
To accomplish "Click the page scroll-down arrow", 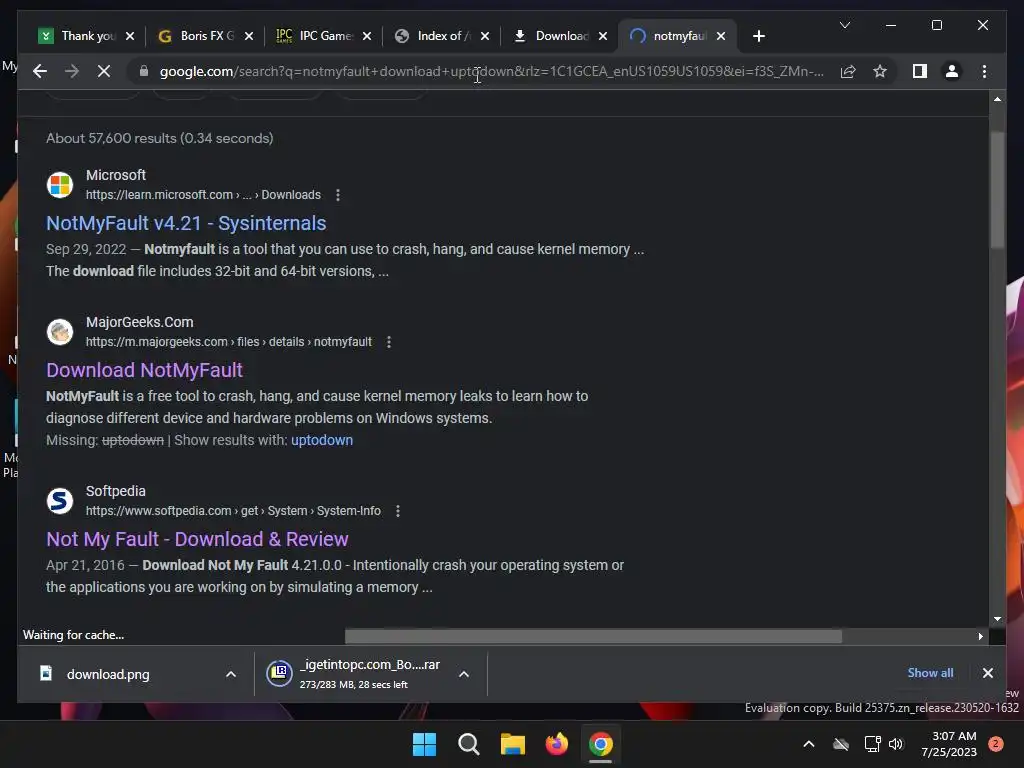I will (997, 618).
